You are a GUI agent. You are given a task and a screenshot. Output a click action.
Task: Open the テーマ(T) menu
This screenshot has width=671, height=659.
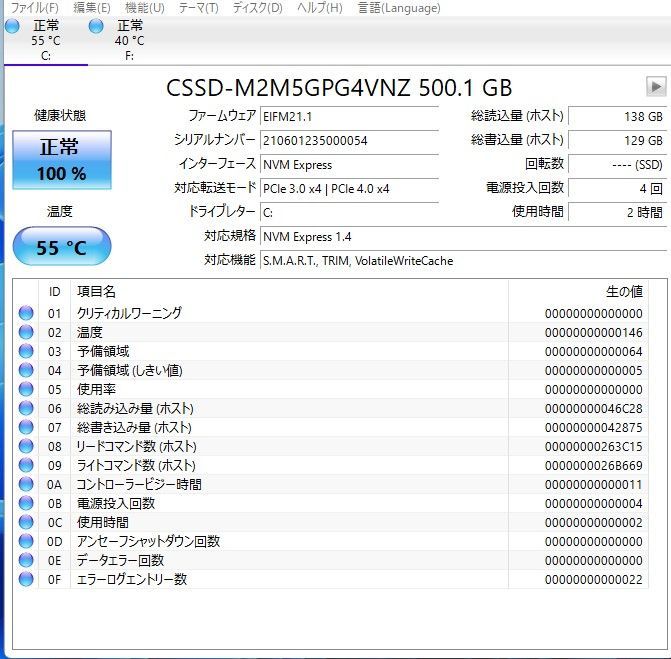(198, 8)
